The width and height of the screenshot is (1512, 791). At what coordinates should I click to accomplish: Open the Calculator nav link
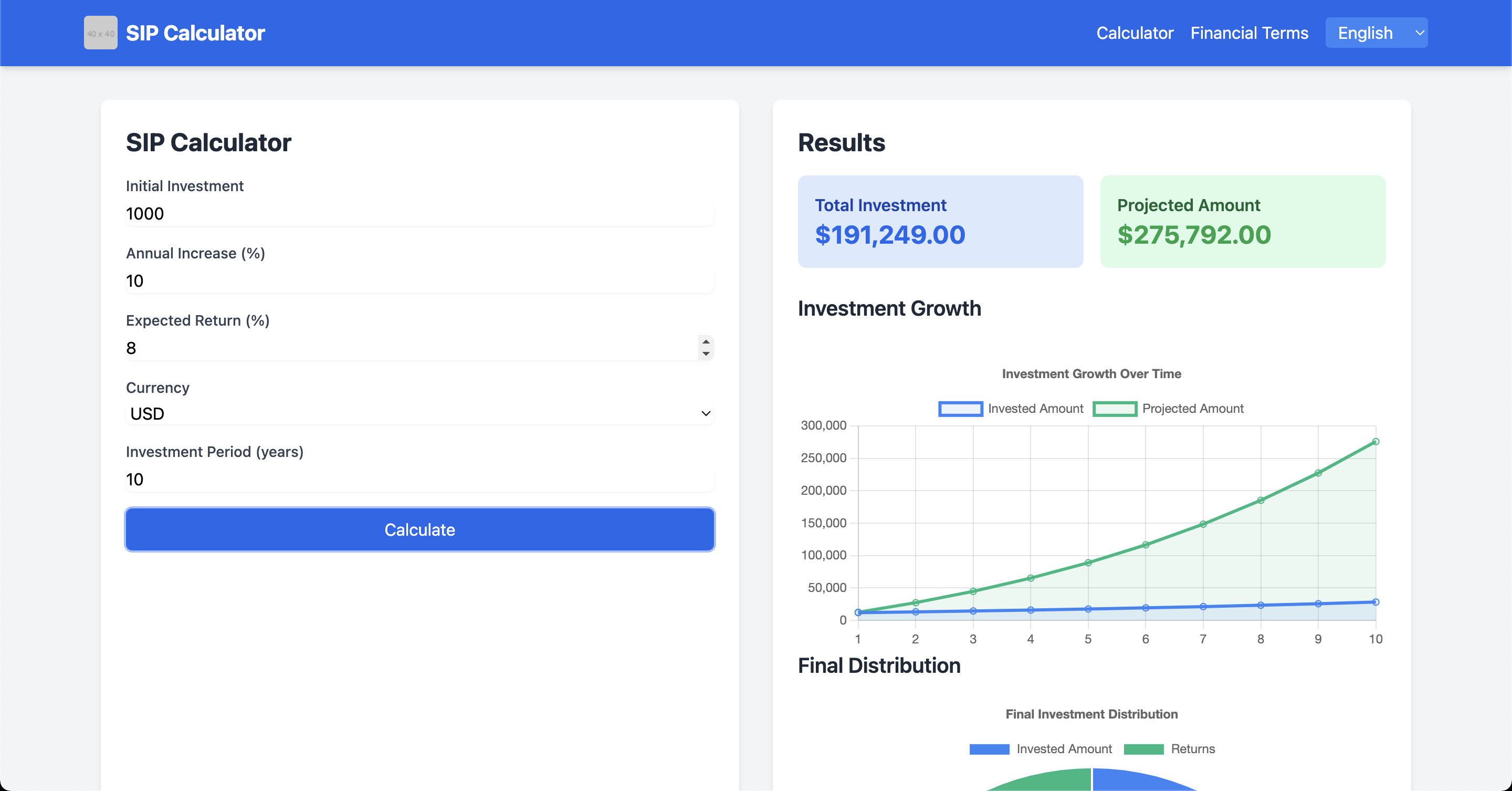tap(1135, 33)
